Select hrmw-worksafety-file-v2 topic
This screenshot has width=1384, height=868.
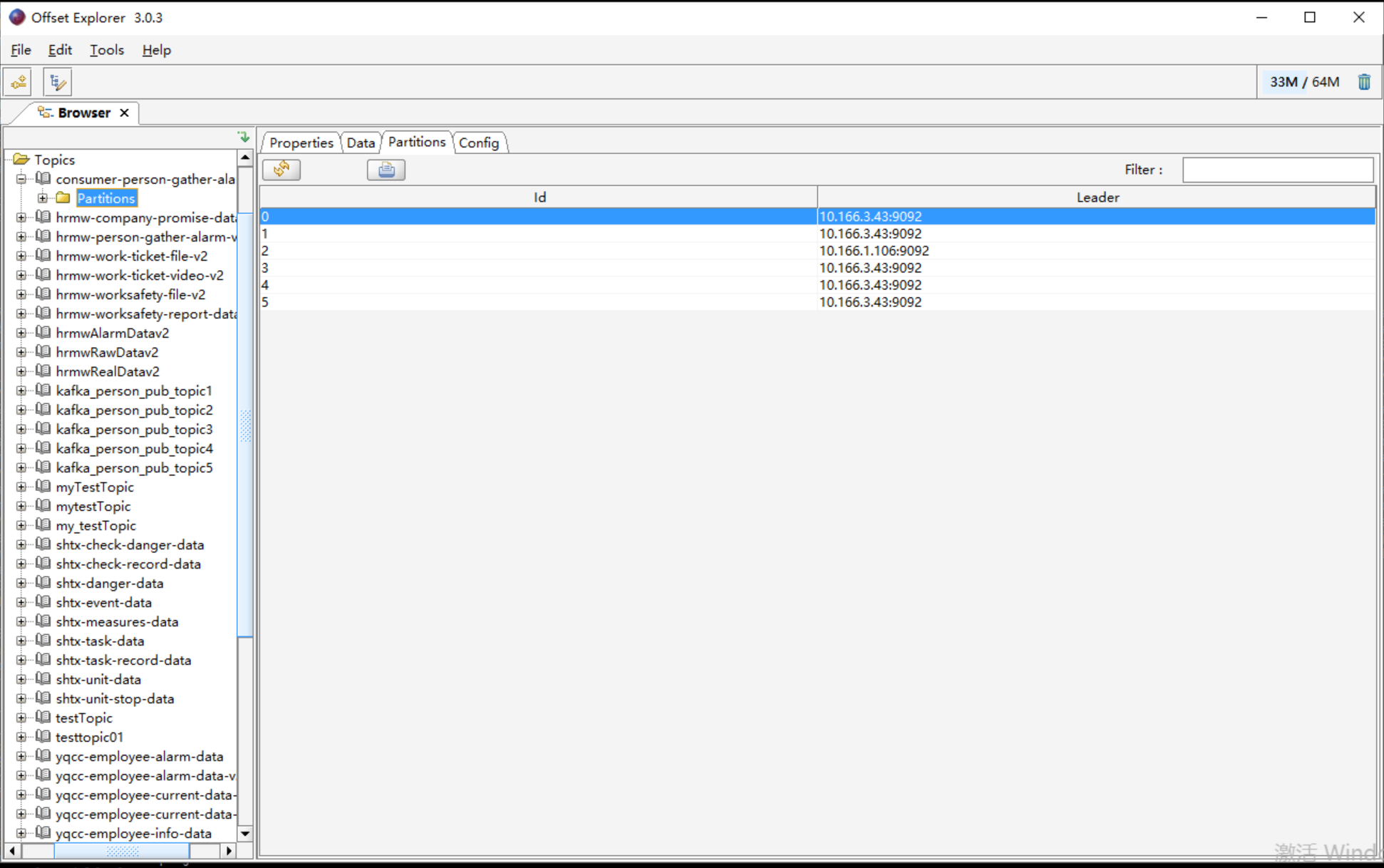(130, 294)
